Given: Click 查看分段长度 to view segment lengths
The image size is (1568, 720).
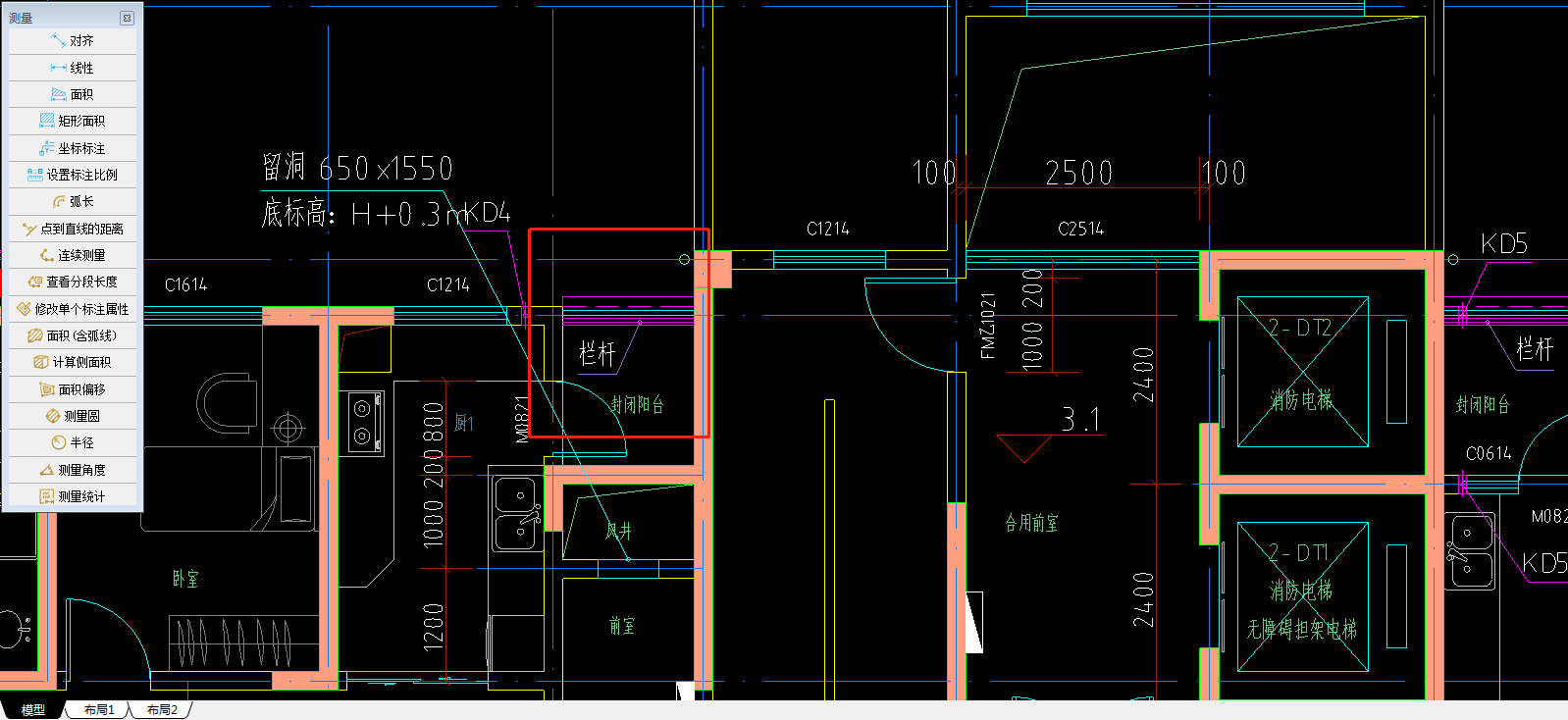Looking at the screenshot, I should click(73, 282).
